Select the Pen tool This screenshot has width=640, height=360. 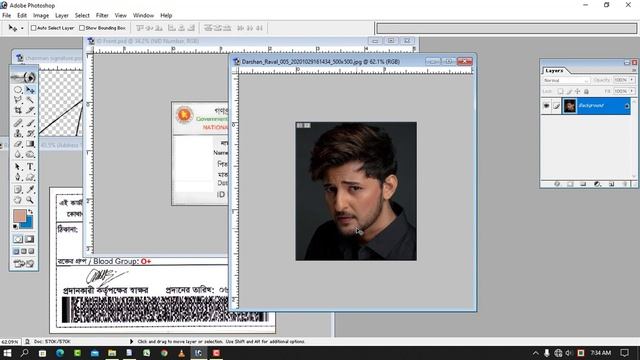click(x=18, y=177)
